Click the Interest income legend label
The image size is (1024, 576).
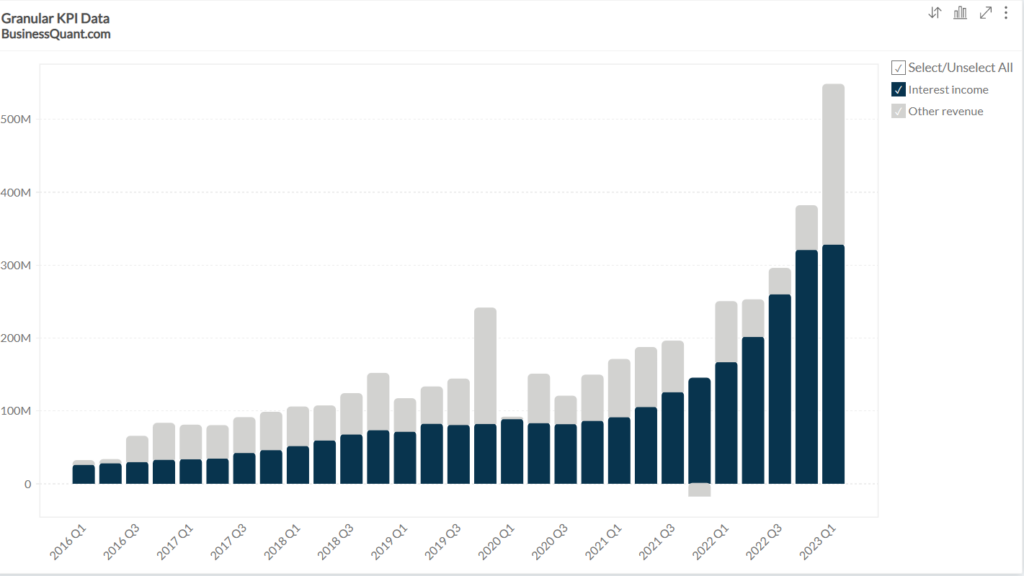point(950,89)
